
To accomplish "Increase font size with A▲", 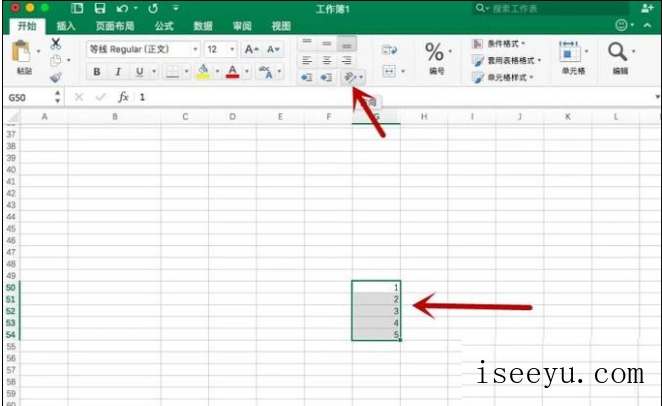I will pyautogui.click(x=251, y=49).
